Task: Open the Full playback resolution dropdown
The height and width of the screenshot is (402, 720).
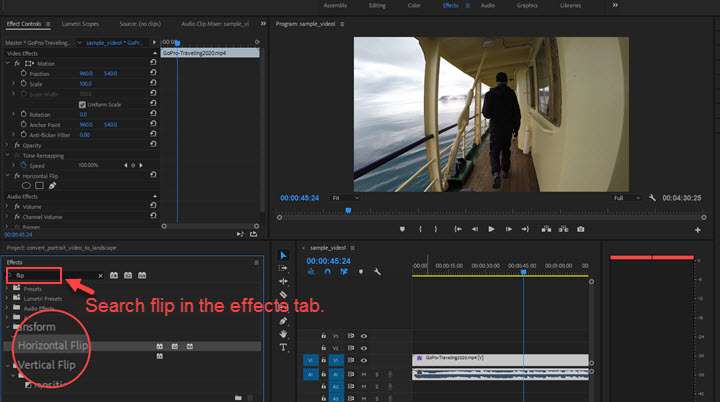Action: [626, 198]
